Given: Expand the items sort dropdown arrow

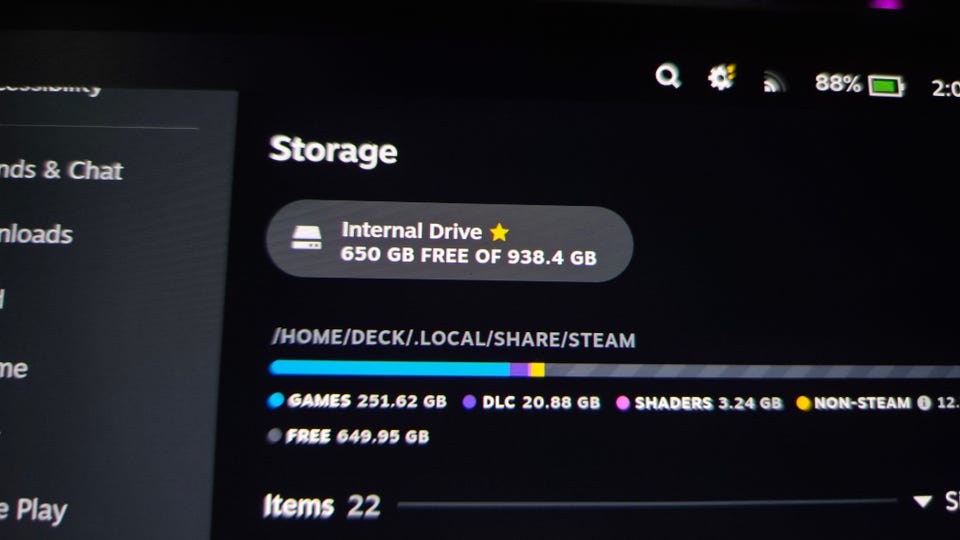Looking at the screenshot, I should (922, 501).
